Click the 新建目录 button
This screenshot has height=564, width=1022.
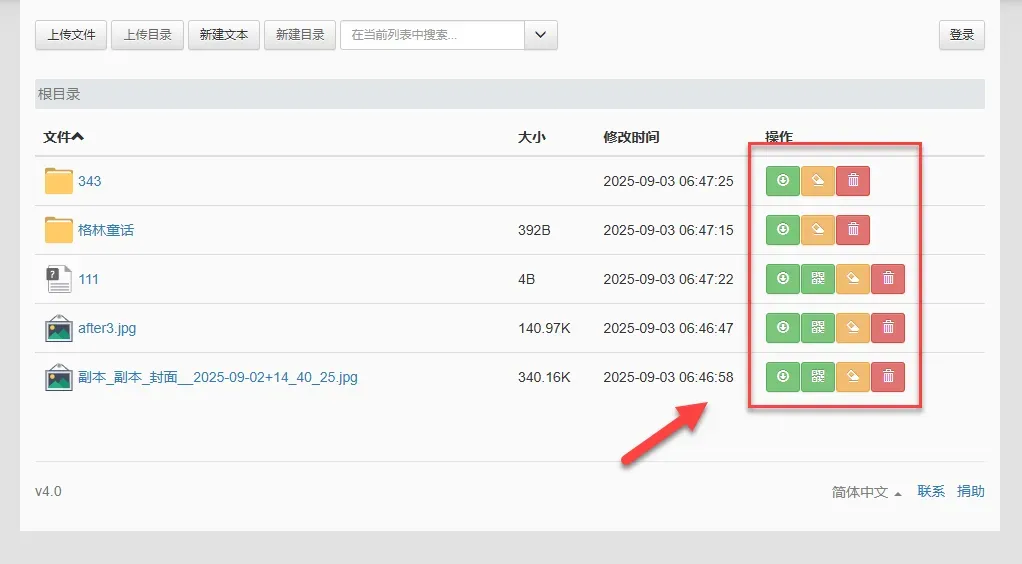coord(300,35)
